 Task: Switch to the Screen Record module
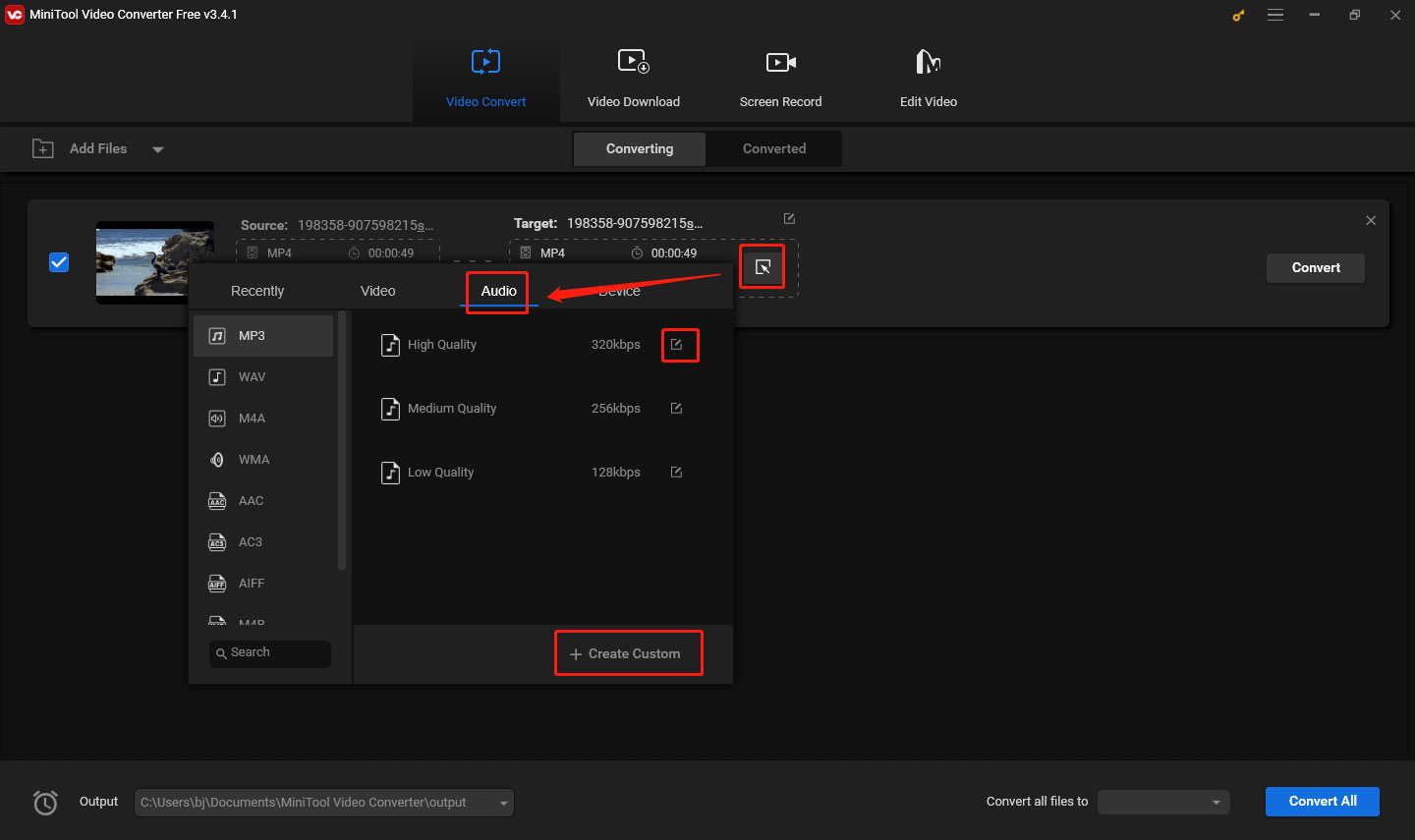point(781,79)
